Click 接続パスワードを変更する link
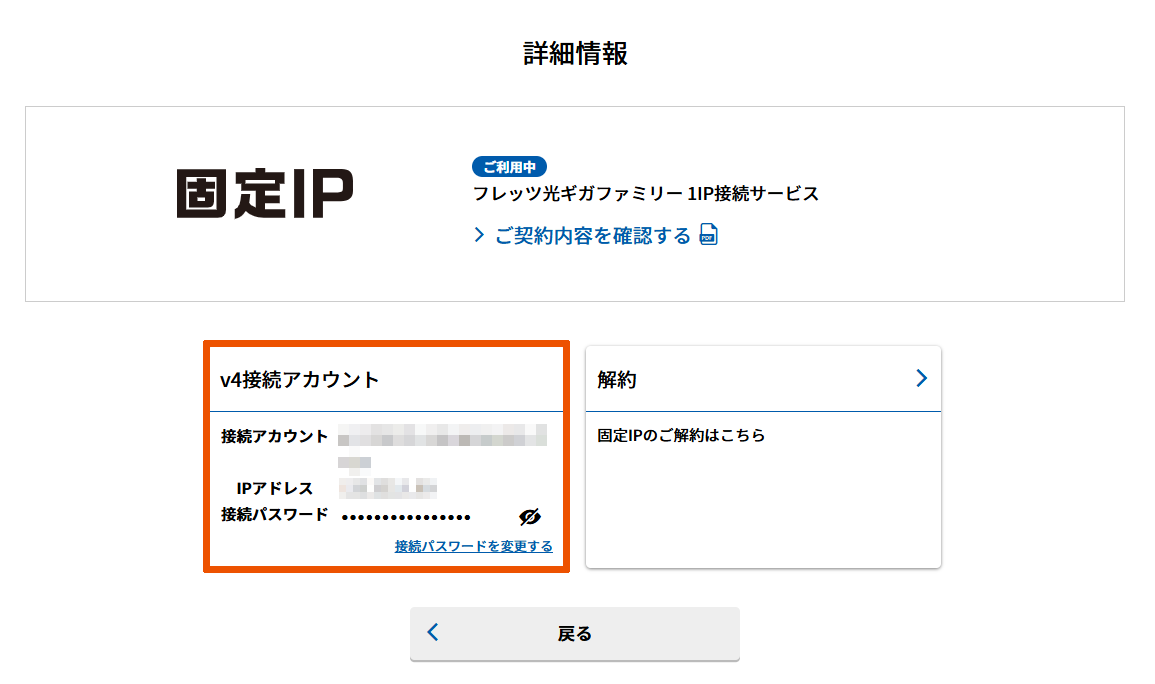The width and height of the screenshot is (1155, 684). click(x=473, y=546)
